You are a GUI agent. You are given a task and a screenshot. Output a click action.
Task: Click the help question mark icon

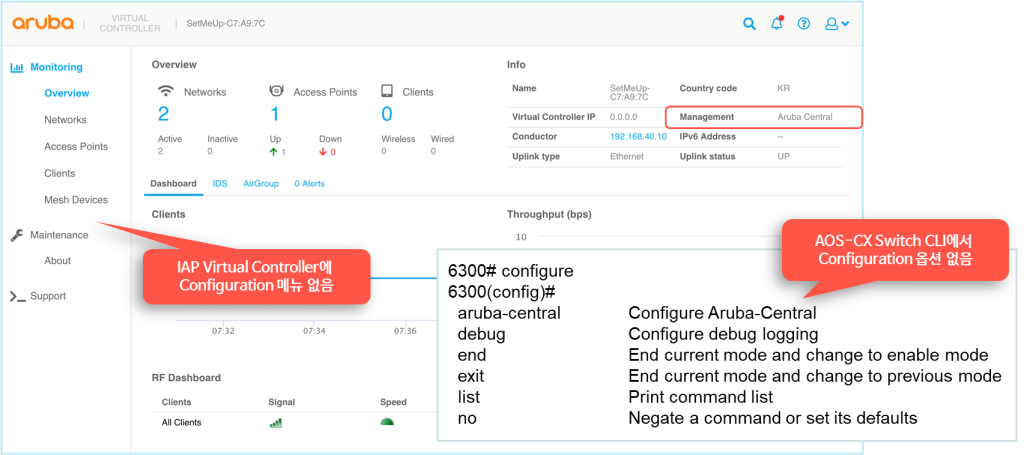point(803,24)
